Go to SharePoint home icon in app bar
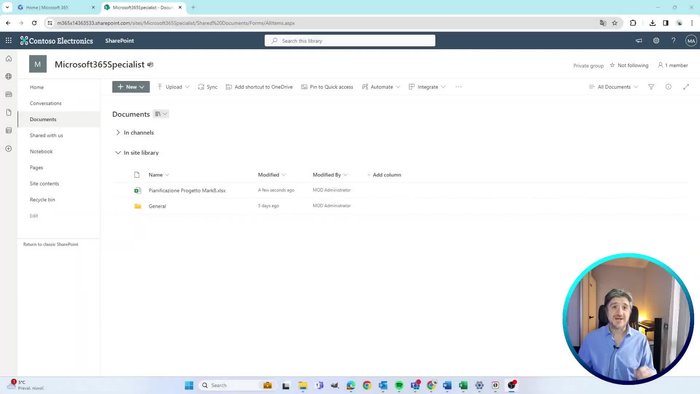 8,58
